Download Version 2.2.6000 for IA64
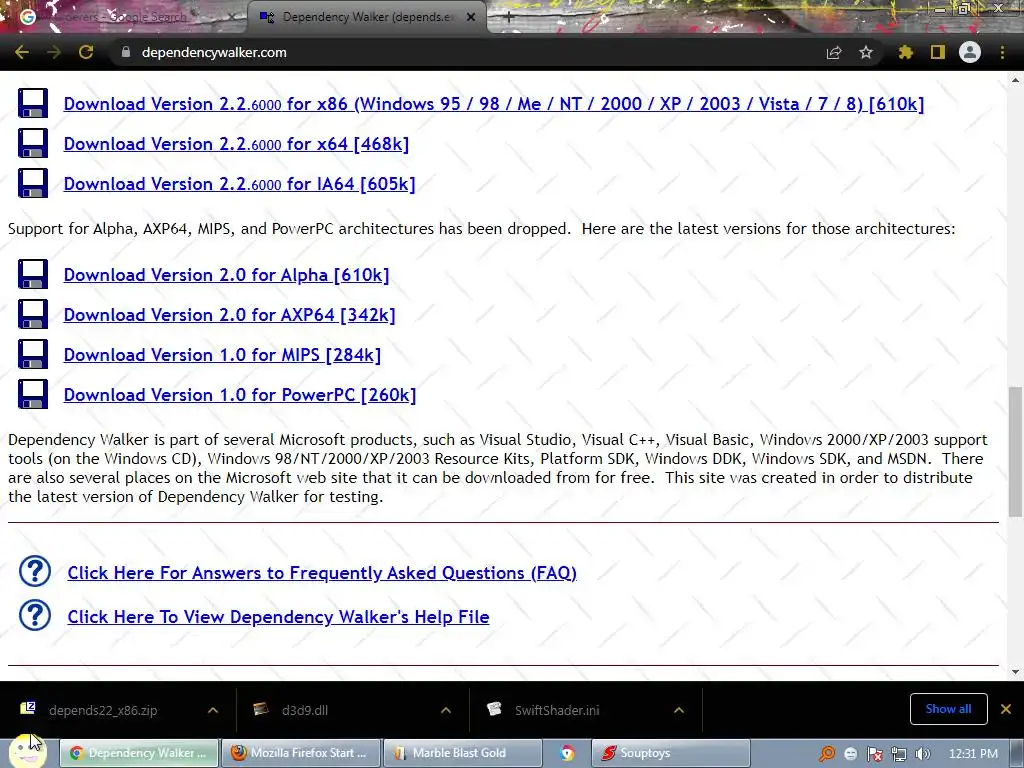The height and width of the screenshot is (768, 1024). tap(240, 184)
